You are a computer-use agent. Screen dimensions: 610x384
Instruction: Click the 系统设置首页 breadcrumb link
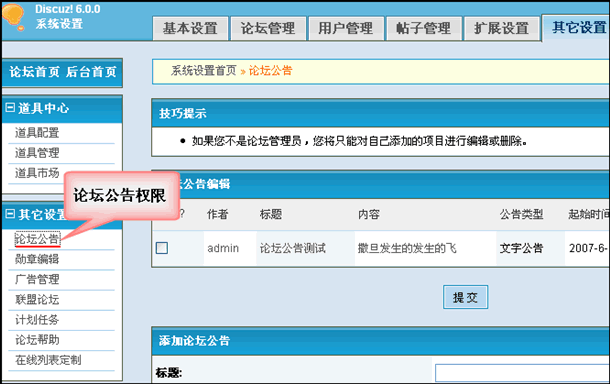(203, 70)
